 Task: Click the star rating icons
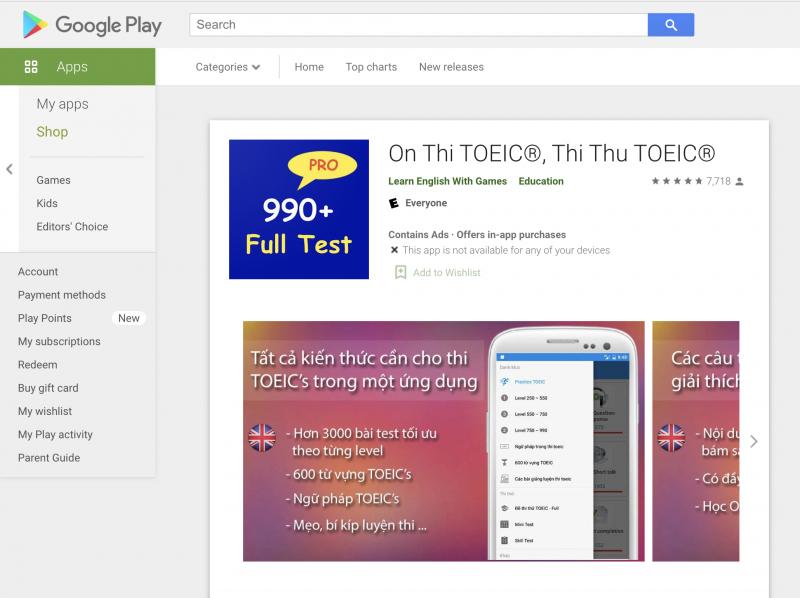point(677,181)
